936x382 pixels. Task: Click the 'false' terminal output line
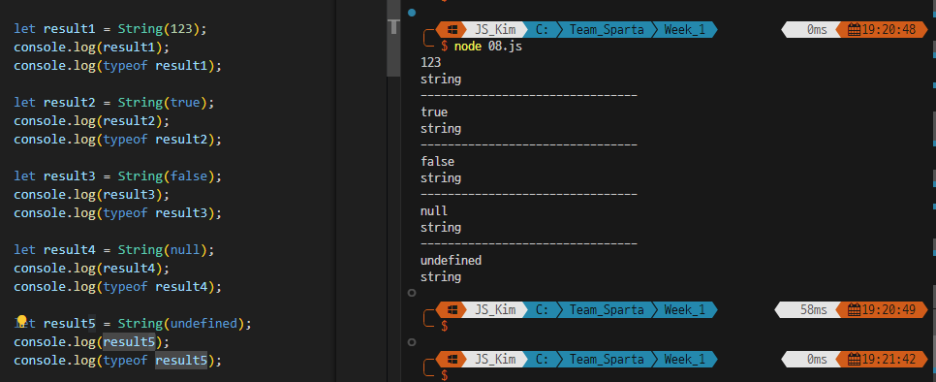438,161
